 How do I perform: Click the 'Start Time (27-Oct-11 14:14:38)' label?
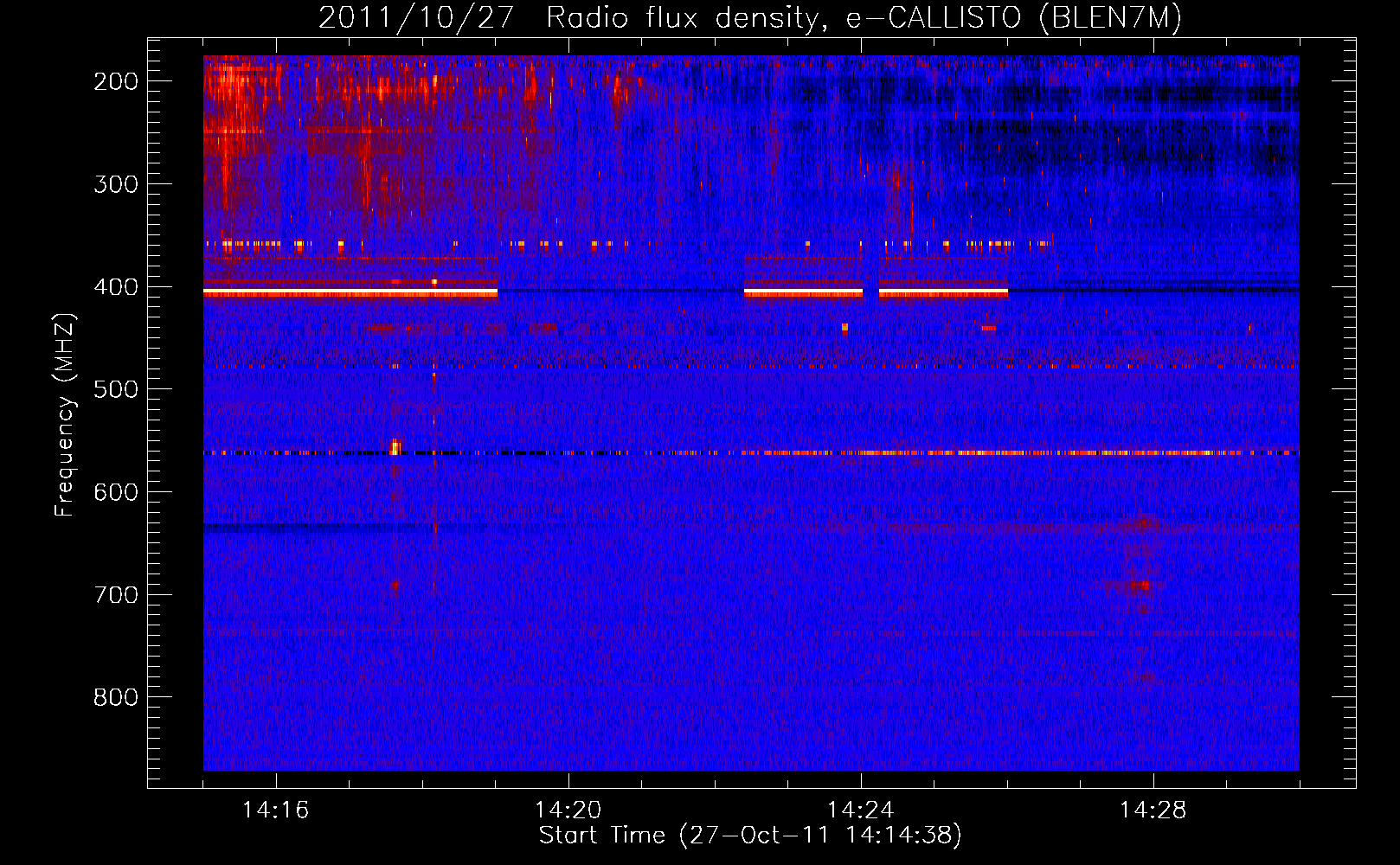750,836
